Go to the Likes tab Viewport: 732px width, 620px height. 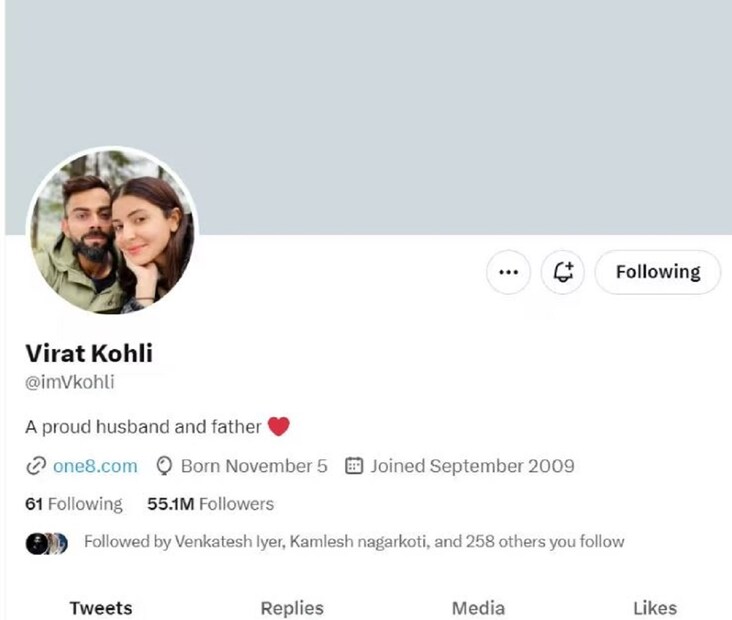coord(655,607)
